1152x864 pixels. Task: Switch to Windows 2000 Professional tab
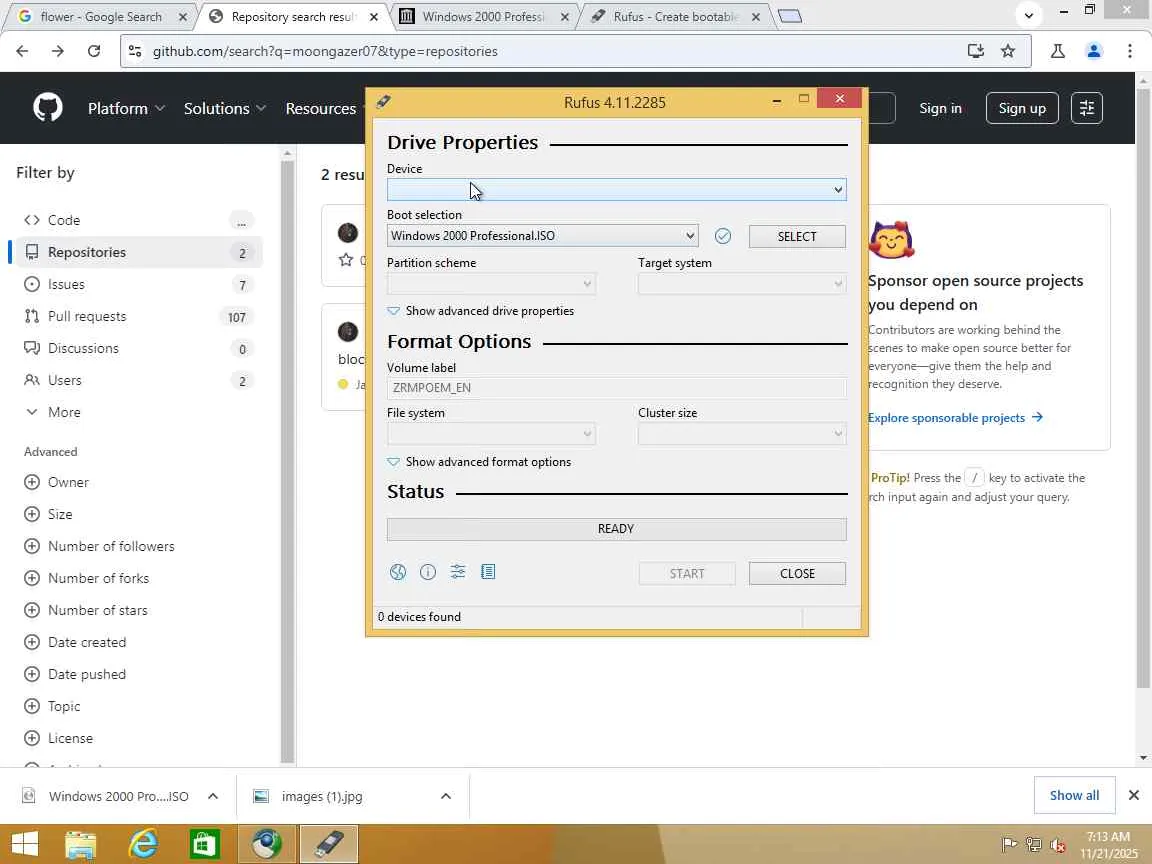[x=483, y=16]
